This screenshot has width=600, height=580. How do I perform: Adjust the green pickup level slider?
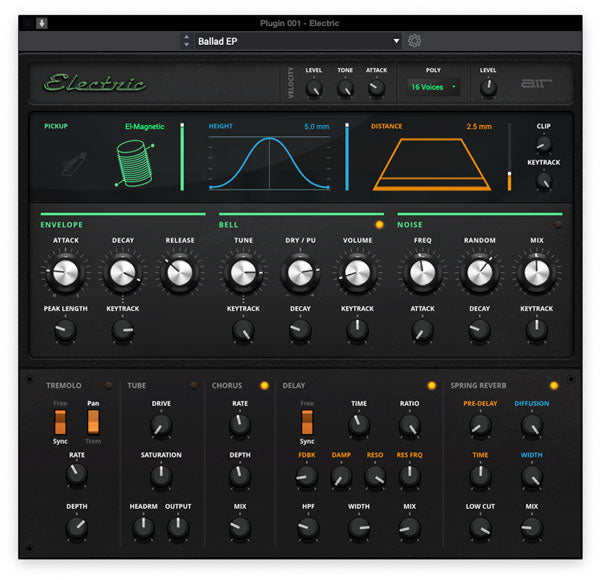pyautogui.click(x=182, y=157)
